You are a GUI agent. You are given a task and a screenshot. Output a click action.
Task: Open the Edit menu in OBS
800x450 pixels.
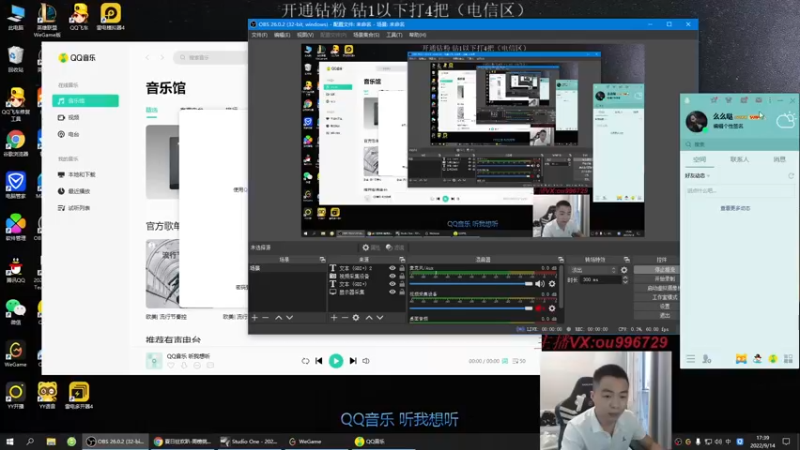(282, 35)
